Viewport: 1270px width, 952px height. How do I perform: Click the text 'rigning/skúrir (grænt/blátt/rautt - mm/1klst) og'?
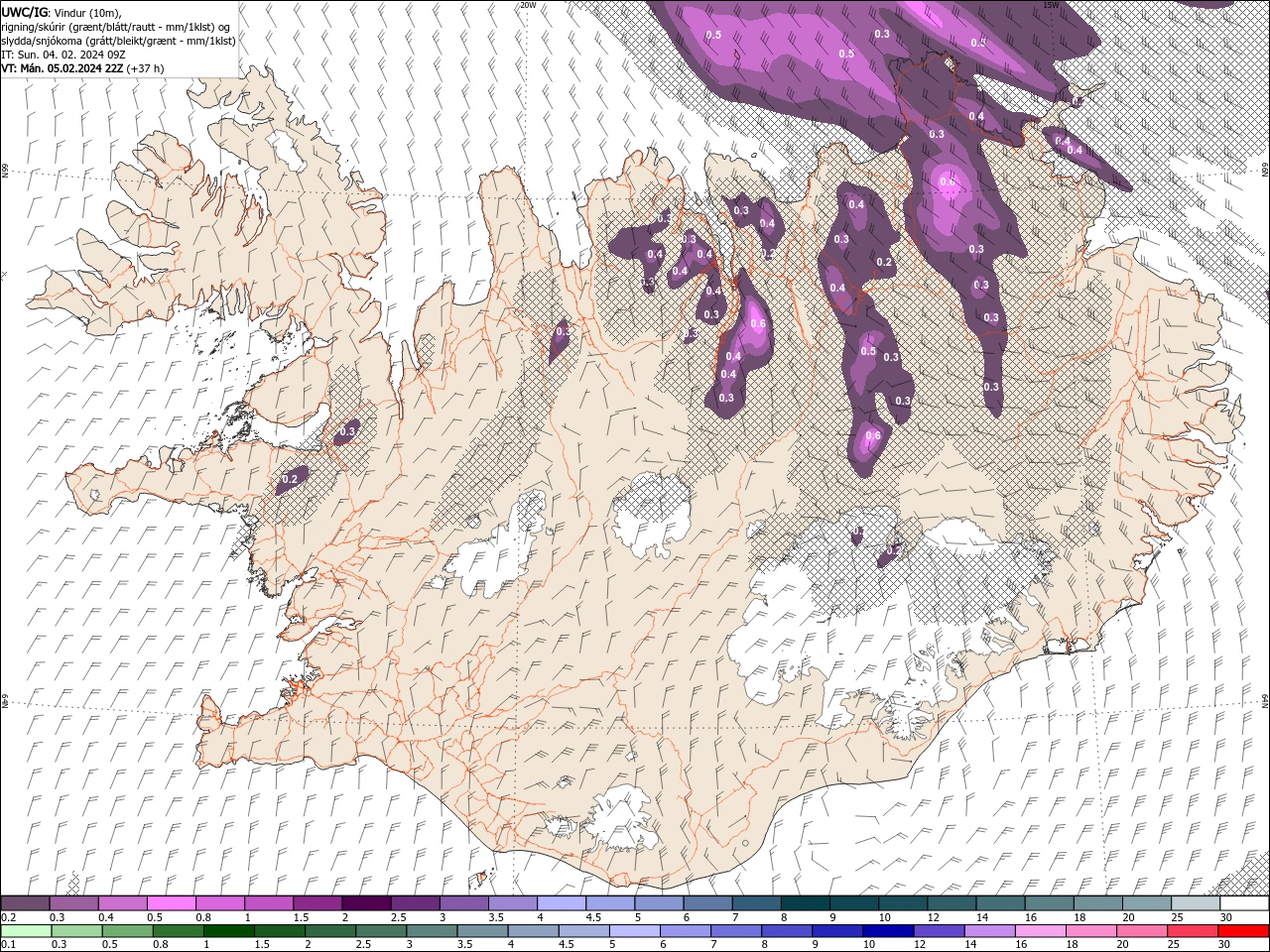pyautogui.click(x=116, y=27)
